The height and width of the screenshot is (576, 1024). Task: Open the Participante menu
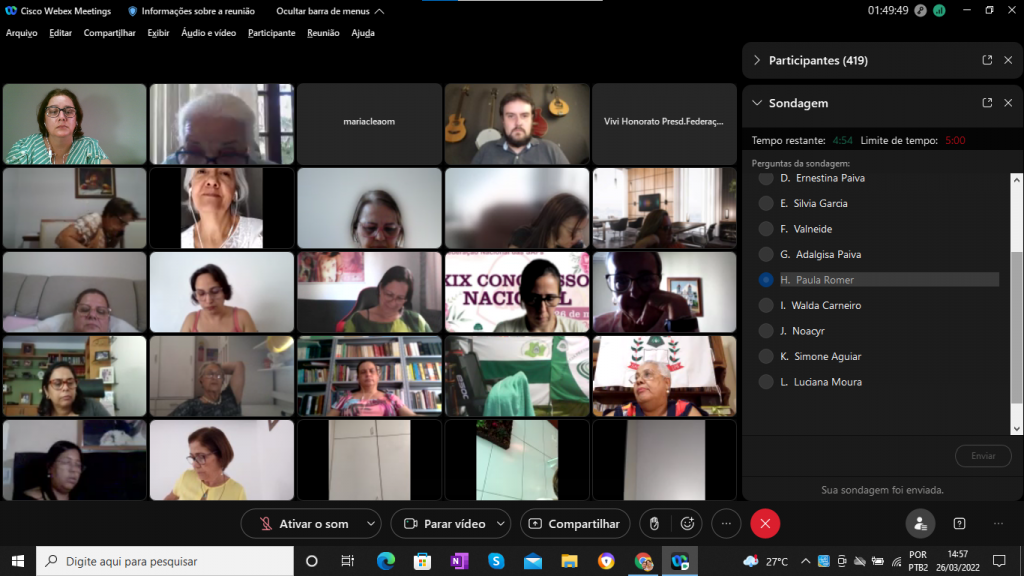tap(271, 33)
